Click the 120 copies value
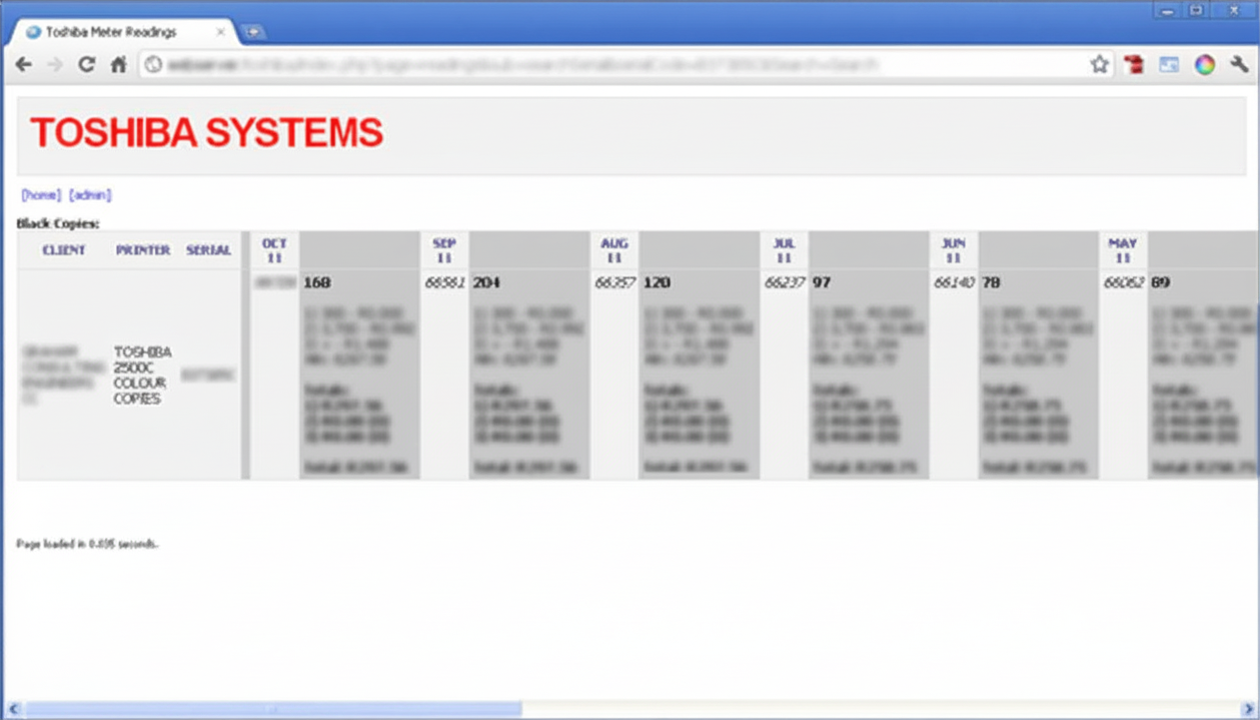 click(x=657, y=283)
